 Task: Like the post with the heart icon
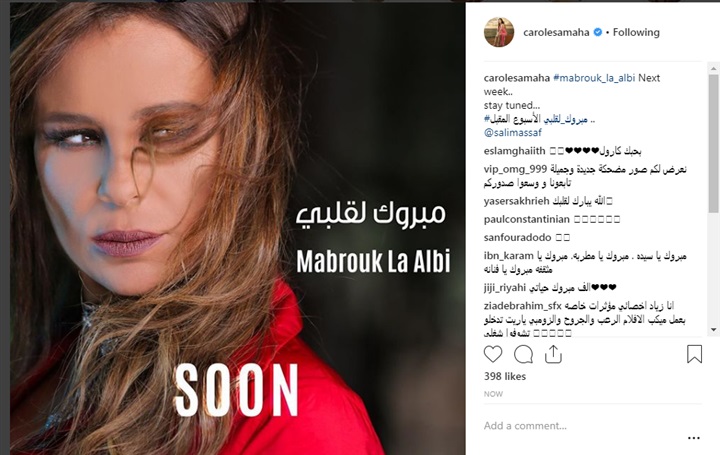pyautogui.click(x=493, y=354)
